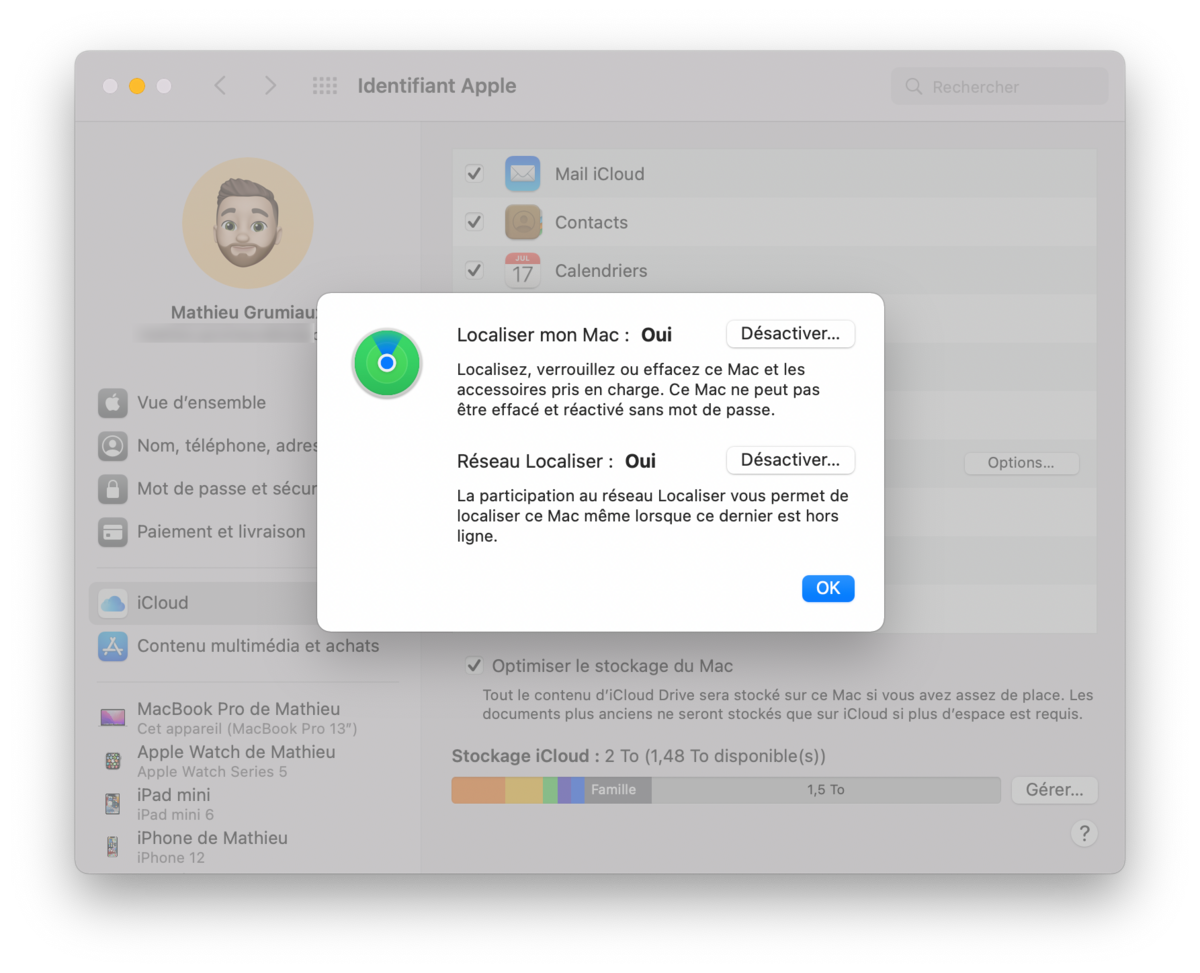Click the iPad mini device icon
The height and width of the screenshot is (973, 1200).
coord(113,804)
